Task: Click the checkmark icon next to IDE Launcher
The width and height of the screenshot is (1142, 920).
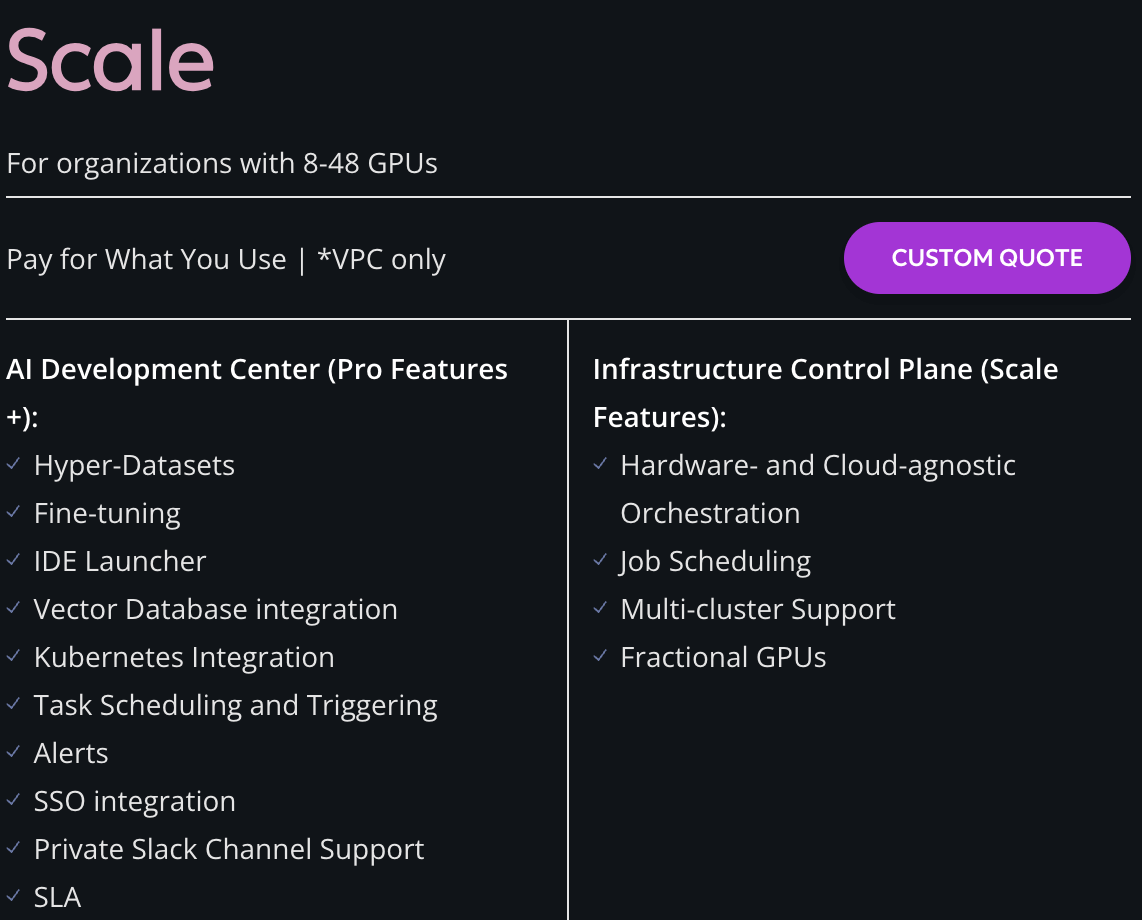Action: (13, 561)
